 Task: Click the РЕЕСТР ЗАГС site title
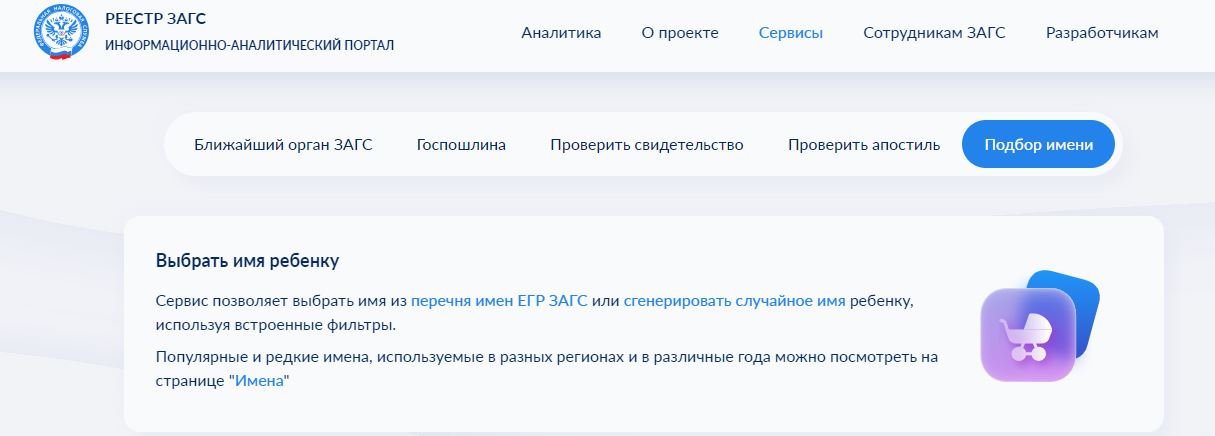[155, 19]
